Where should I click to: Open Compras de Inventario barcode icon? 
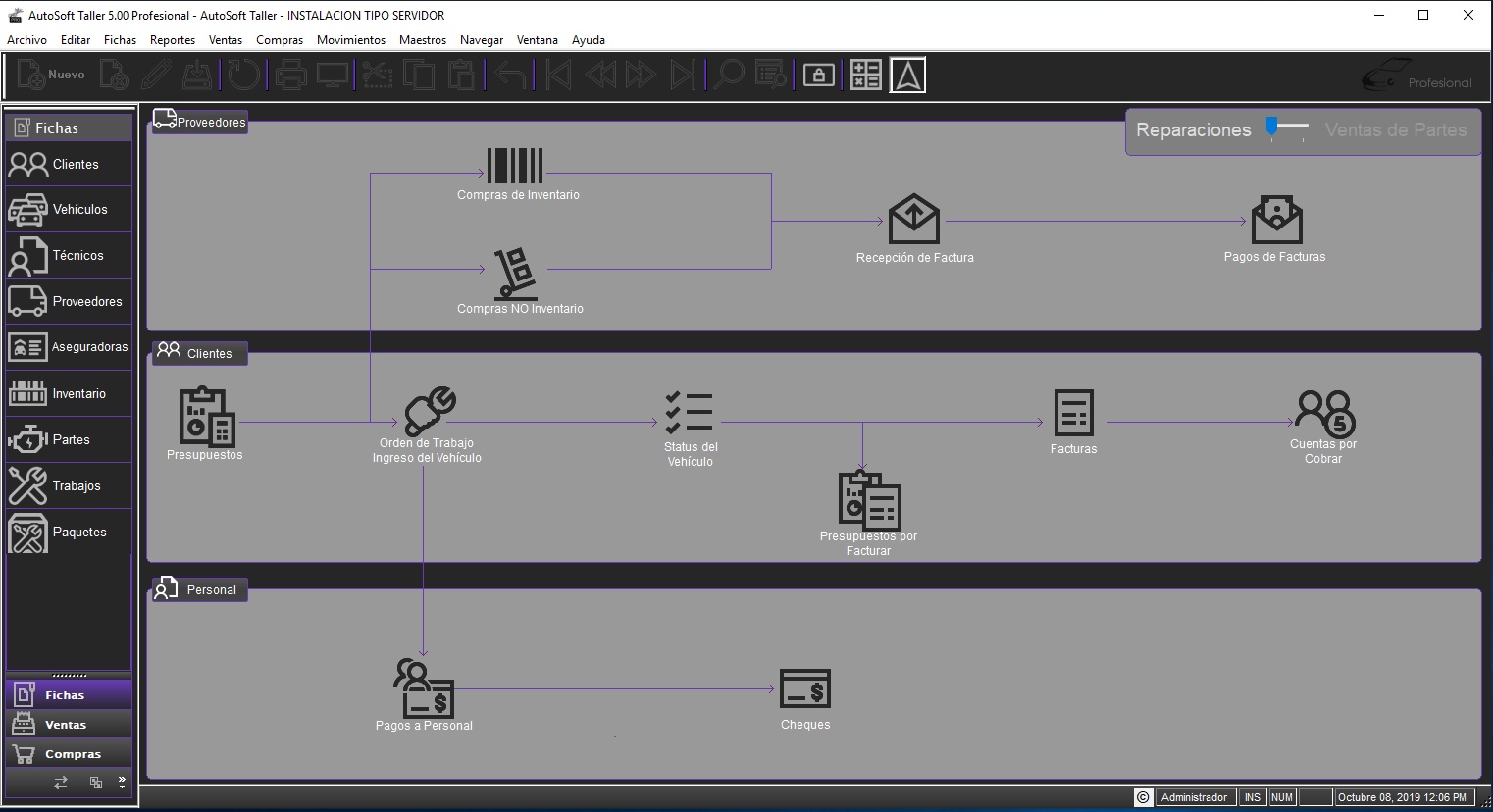[x=515, y=166]
